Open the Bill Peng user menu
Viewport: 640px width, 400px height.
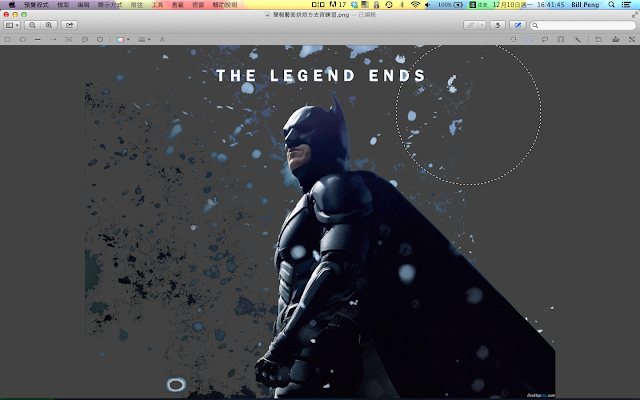click(585, 5)
